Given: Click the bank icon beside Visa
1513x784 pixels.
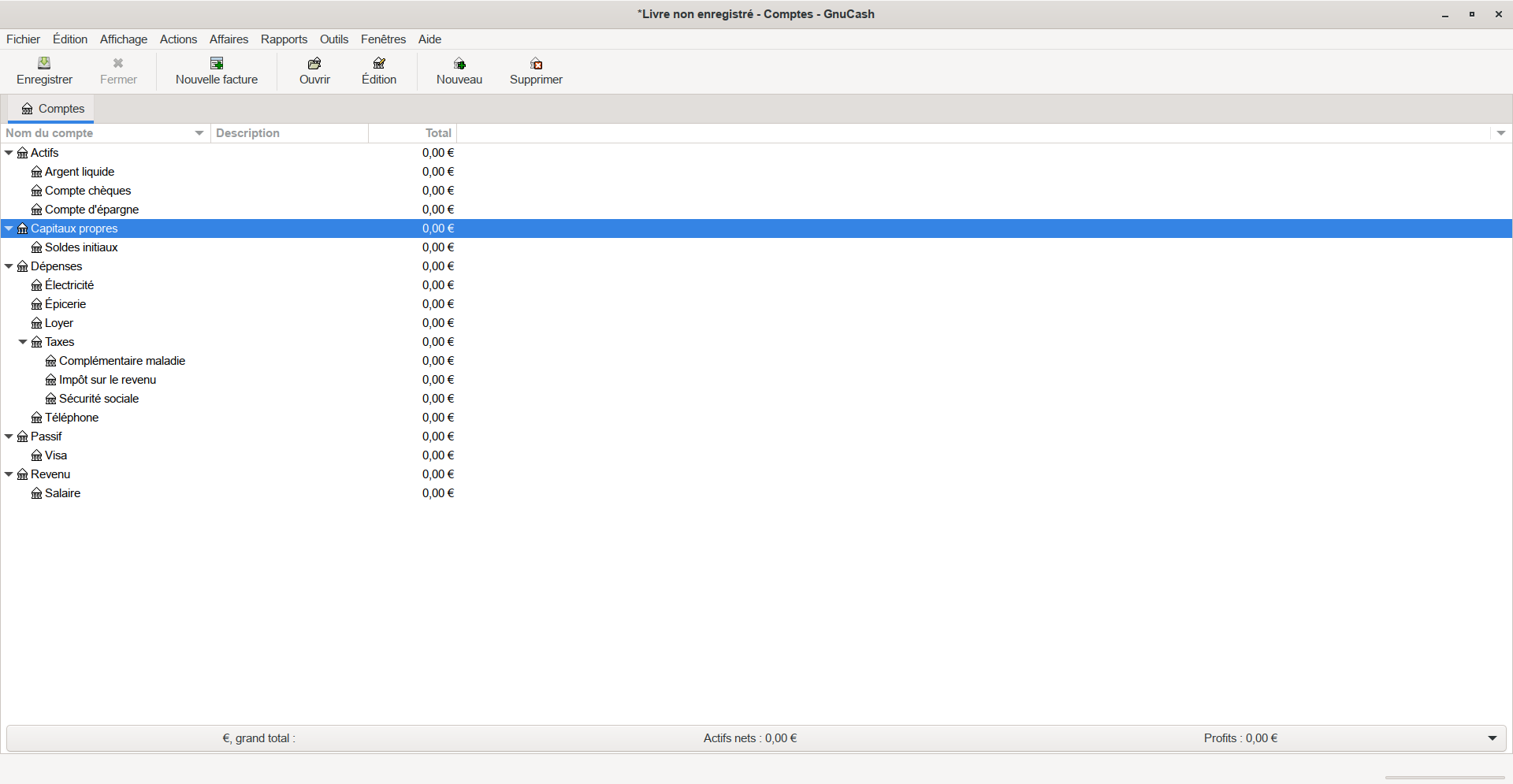Looking at the screenshot, I should coord(37,455).
